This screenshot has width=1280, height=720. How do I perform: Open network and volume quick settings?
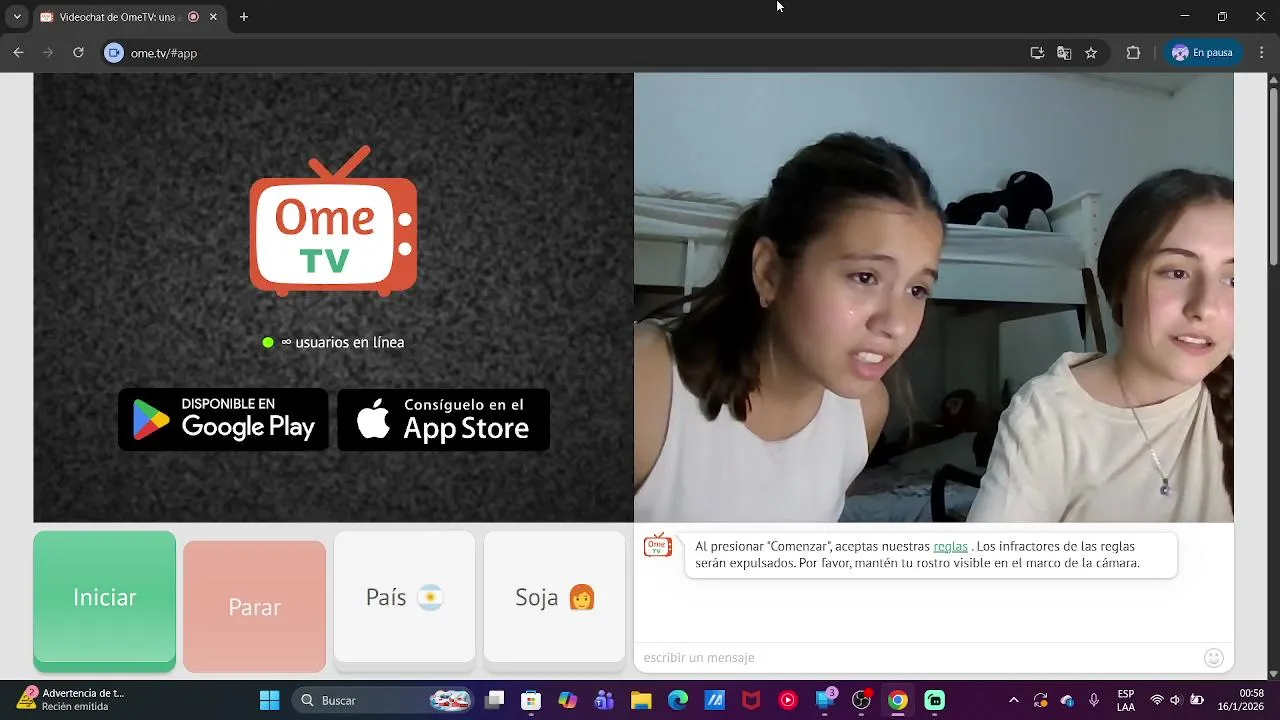(1175, 700)
